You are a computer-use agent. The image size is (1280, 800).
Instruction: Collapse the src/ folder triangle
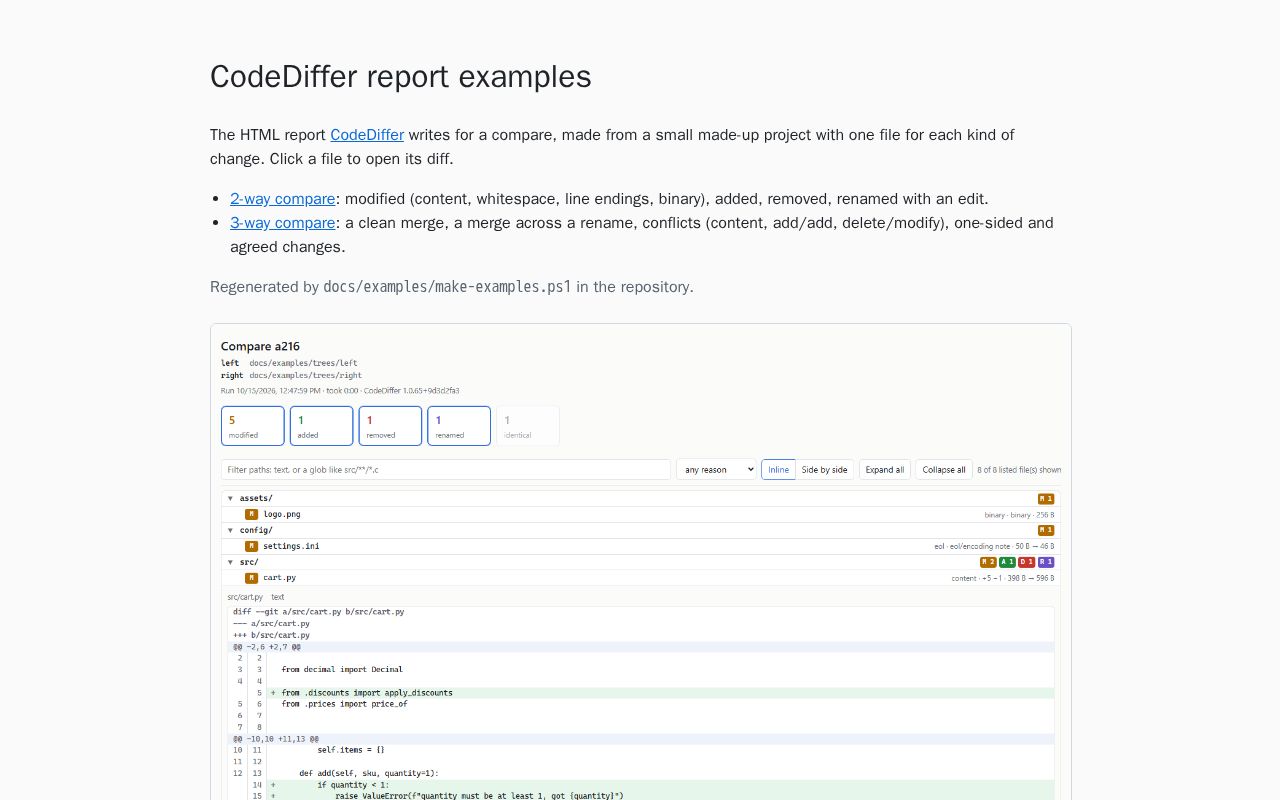pyautogui.click(x=230, y=562)
